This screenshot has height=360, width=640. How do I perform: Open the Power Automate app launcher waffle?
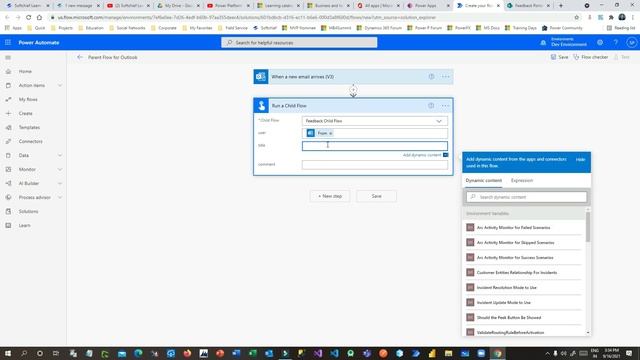8,42
